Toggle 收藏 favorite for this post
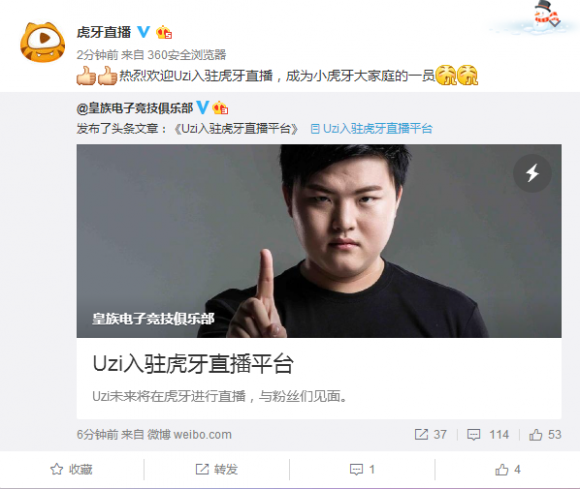The width and height of the screenshot is (580, 489). click(71, 469)
